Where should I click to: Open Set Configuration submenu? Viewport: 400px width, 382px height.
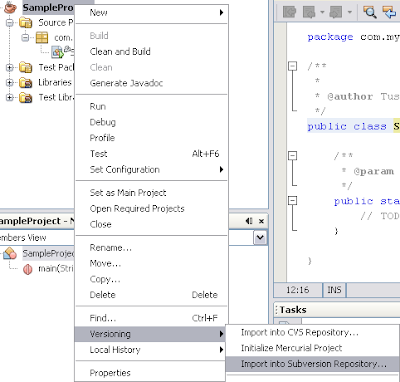tap(151, 170)
